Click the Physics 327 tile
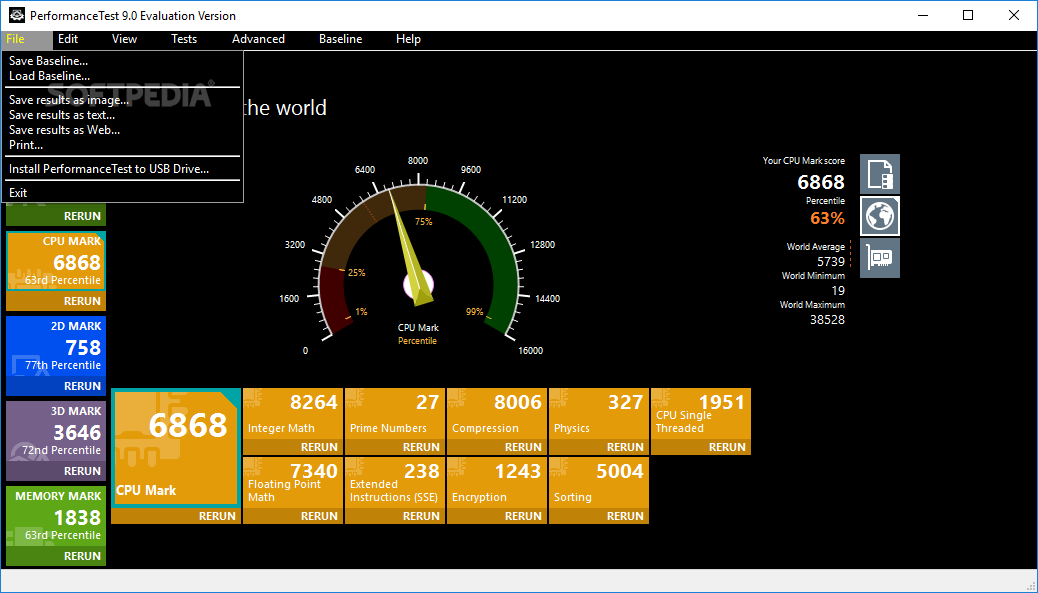The height and width of the screenshot is (593, 1038). [599, 414]
